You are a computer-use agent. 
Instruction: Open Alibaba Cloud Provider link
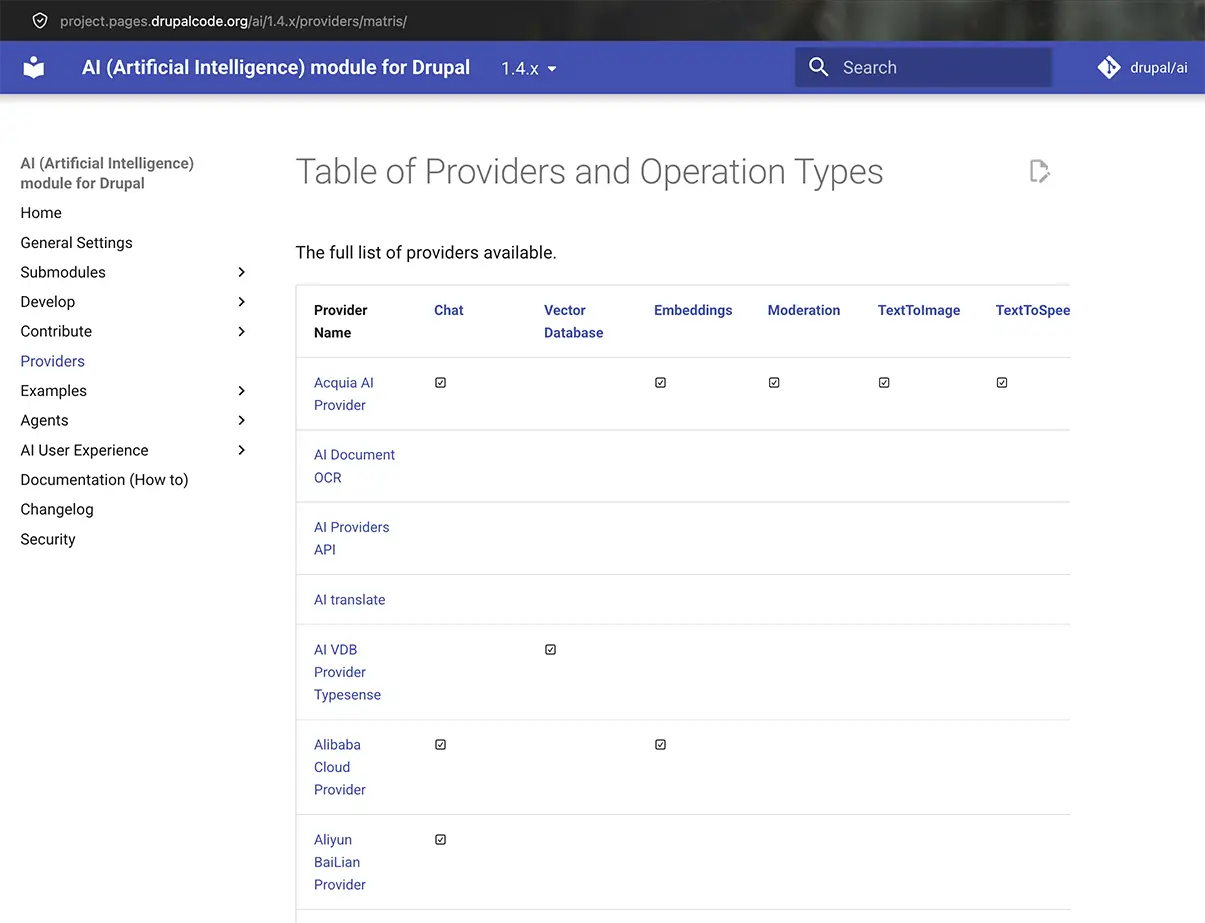340,767
